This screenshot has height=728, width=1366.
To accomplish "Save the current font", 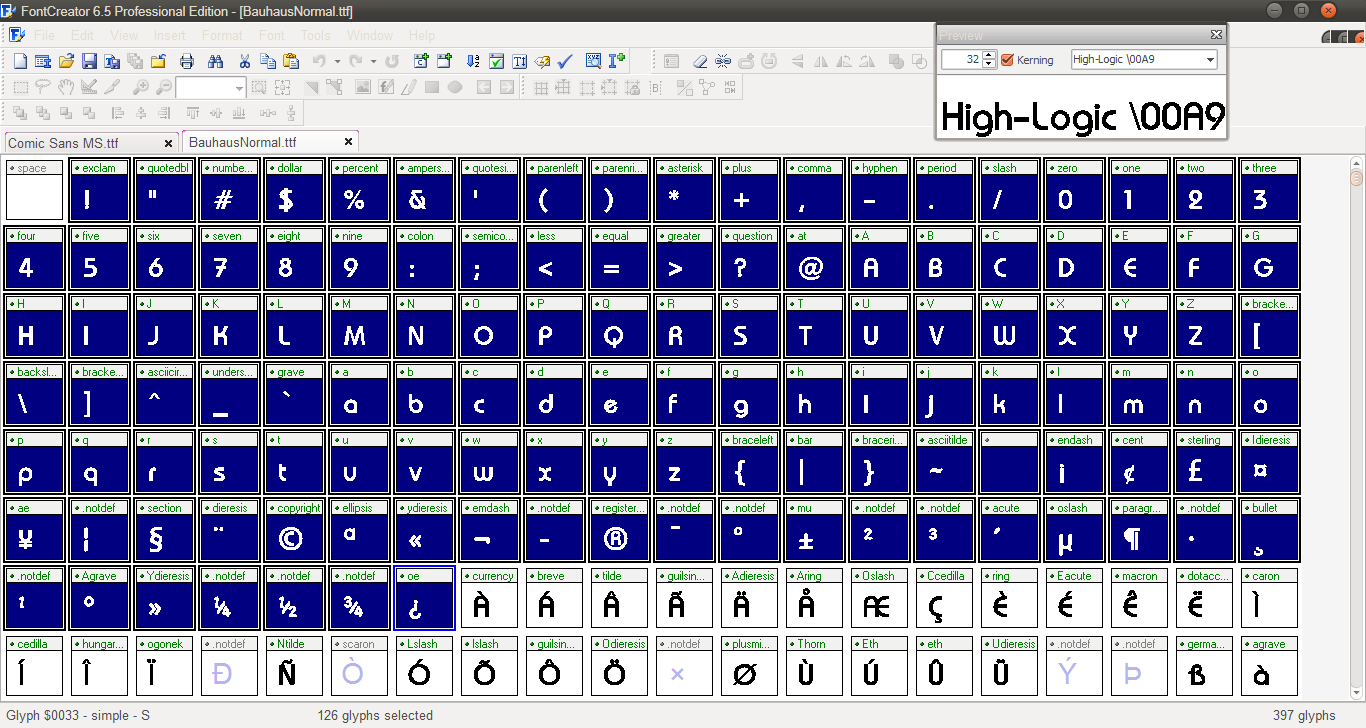I will (x=87, y=60).
